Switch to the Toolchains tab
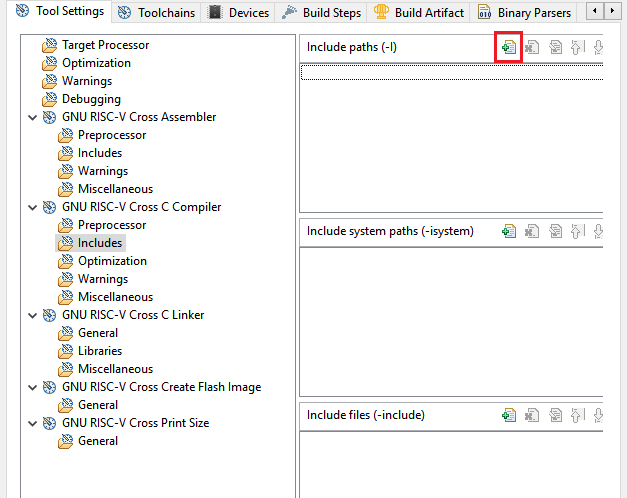 (x=156, y=13)
